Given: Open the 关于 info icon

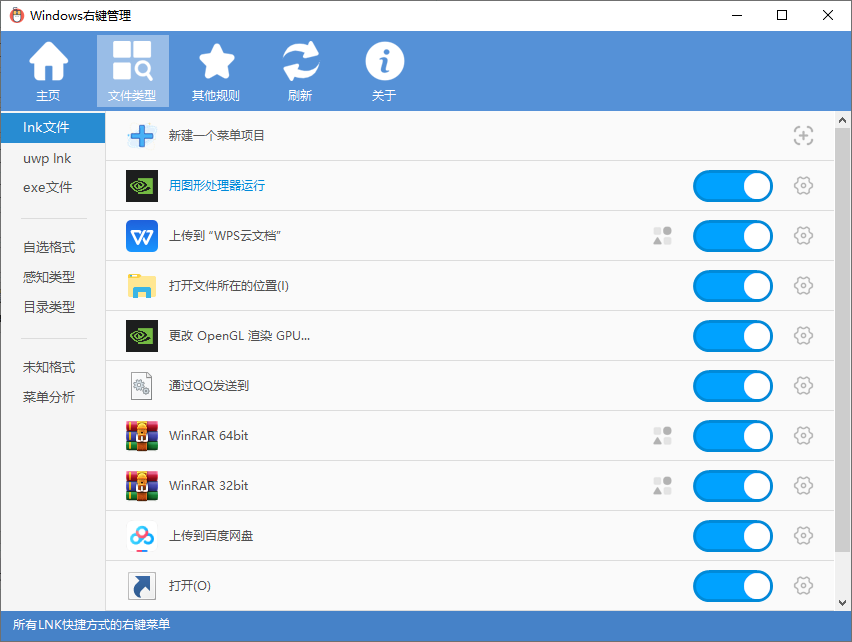Looking at the screenshot, I should tap(384, 71).
